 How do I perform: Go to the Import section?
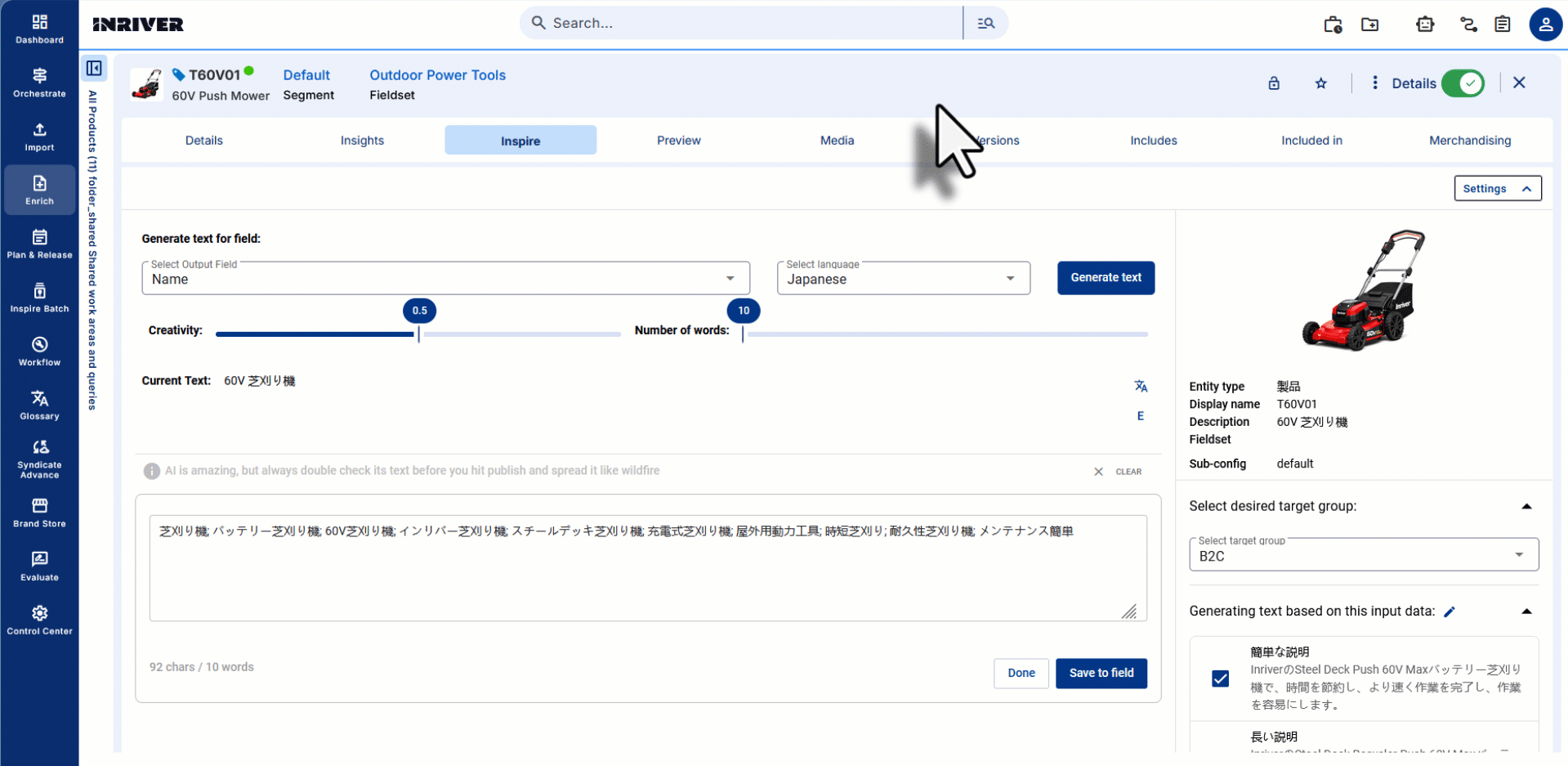tap(39, 137)
